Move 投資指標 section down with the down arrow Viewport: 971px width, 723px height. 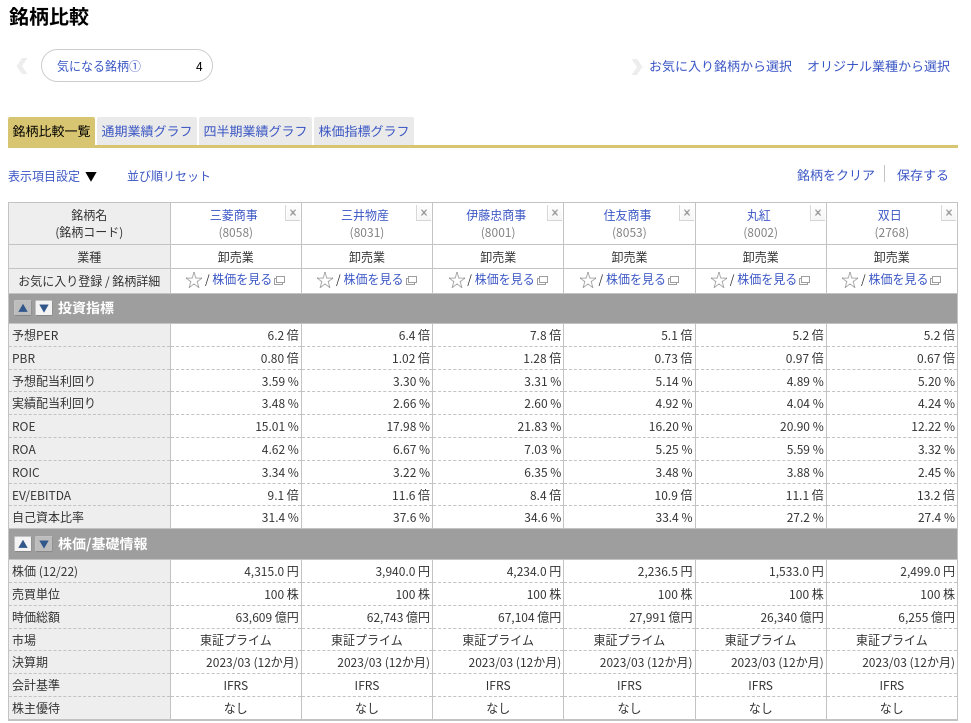pos(43,308)
